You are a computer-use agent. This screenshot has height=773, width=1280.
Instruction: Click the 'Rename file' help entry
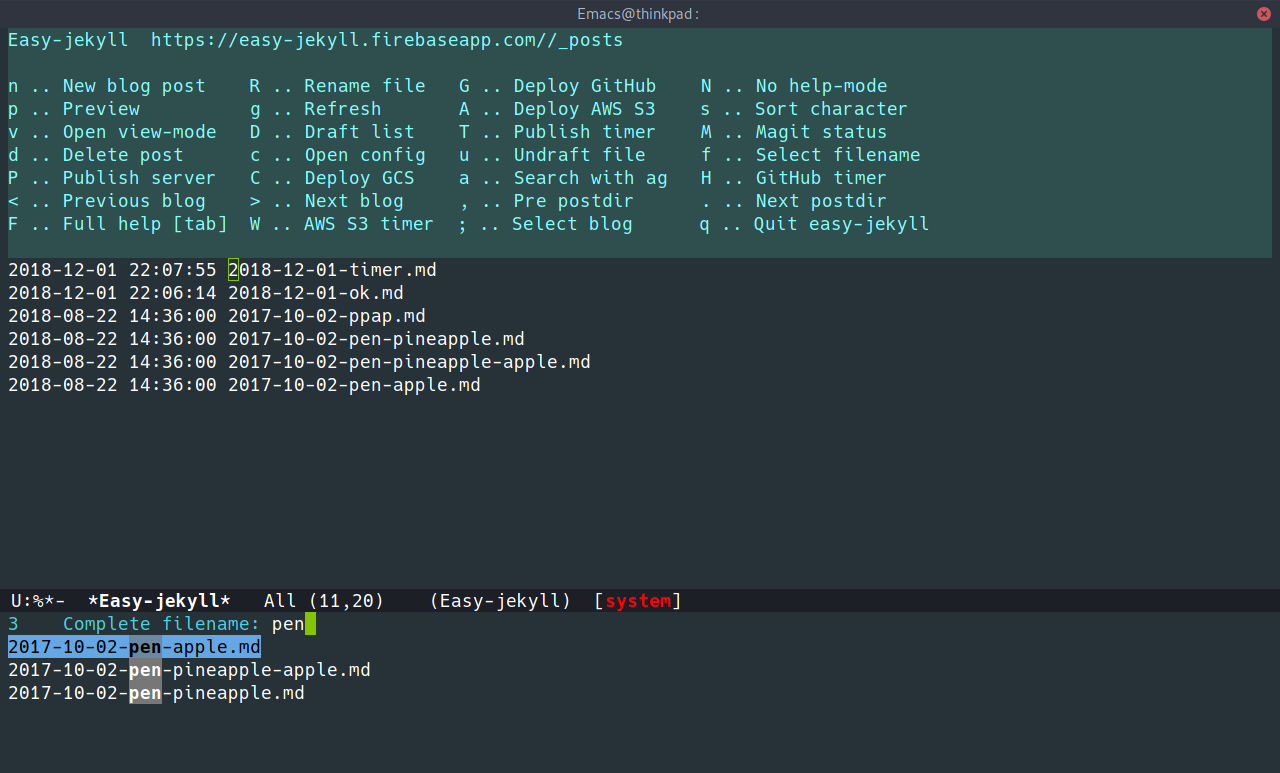pos(338,86)
